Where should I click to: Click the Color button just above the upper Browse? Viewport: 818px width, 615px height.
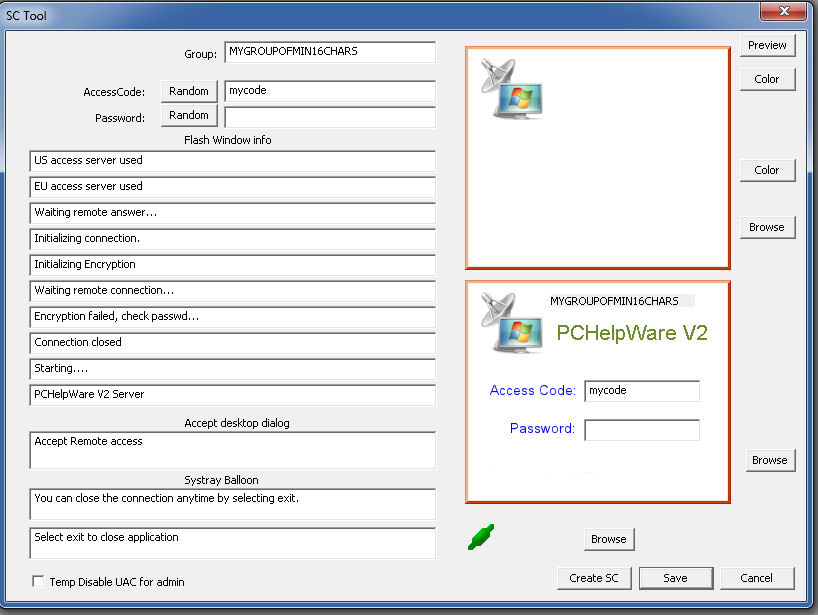(x=767, y=170)
